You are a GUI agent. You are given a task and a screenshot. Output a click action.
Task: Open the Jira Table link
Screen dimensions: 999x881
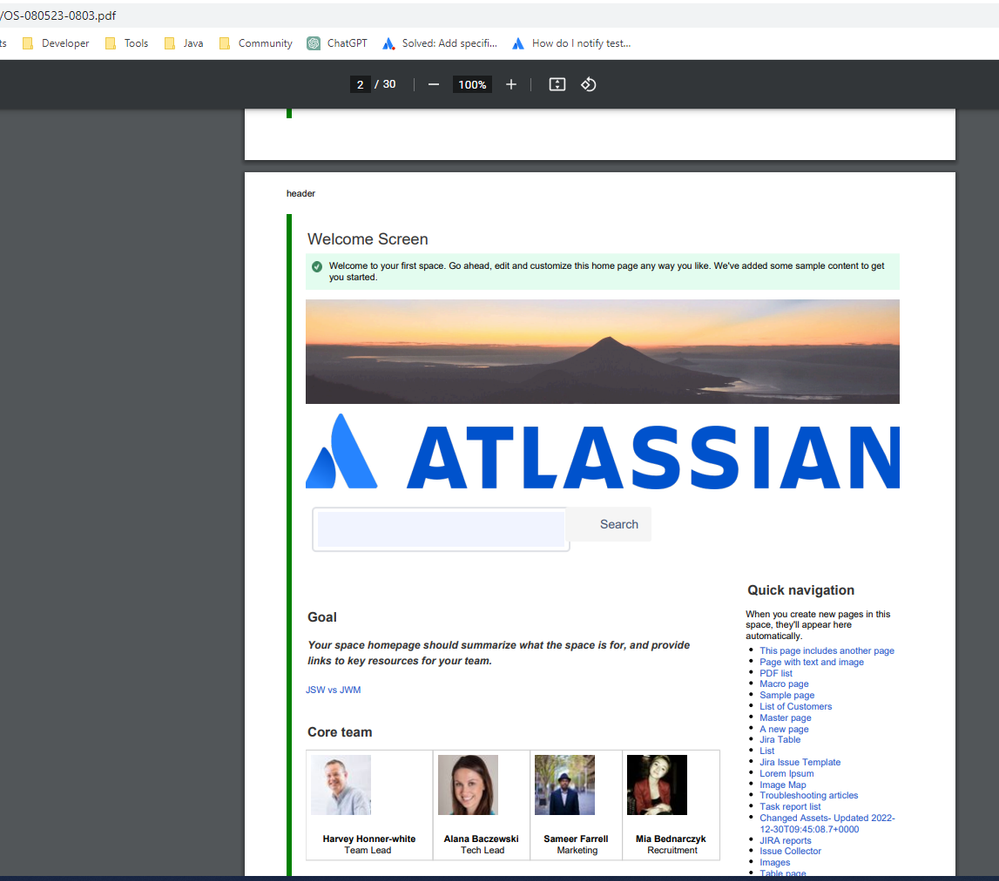pyautogui.click(x=780, y=740)
